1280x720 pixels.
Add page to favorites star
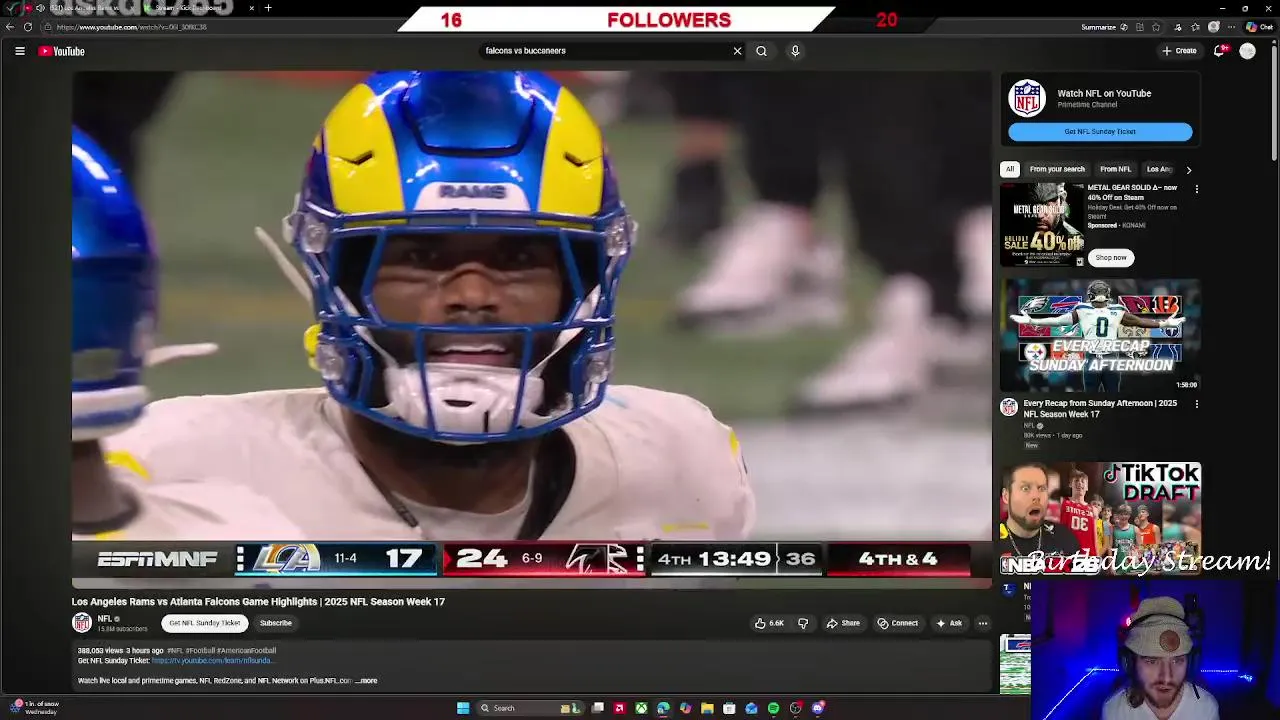(1157, 27)
